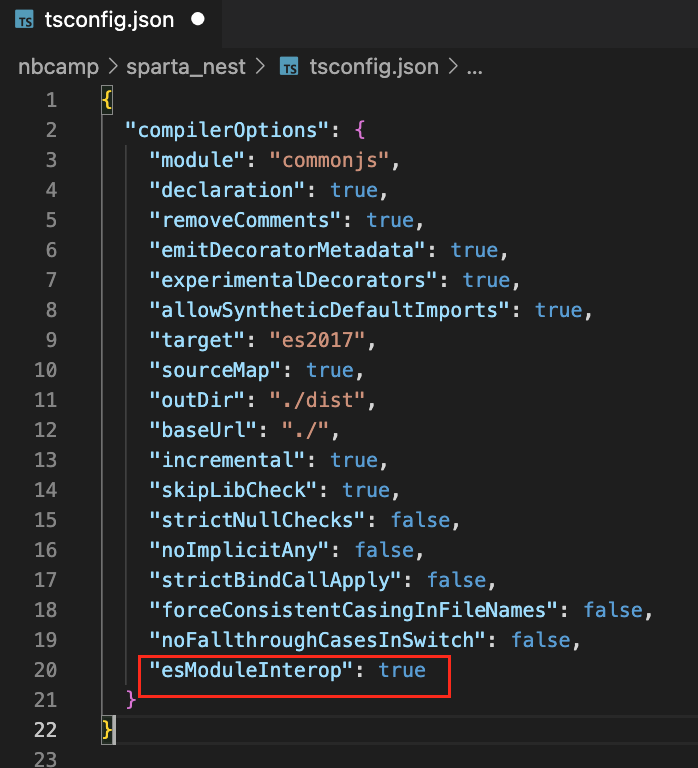Click the "forceConsistentCasingInFileNames" key
698x768 pixels.
pyautogui.click(x=353, y=610)
